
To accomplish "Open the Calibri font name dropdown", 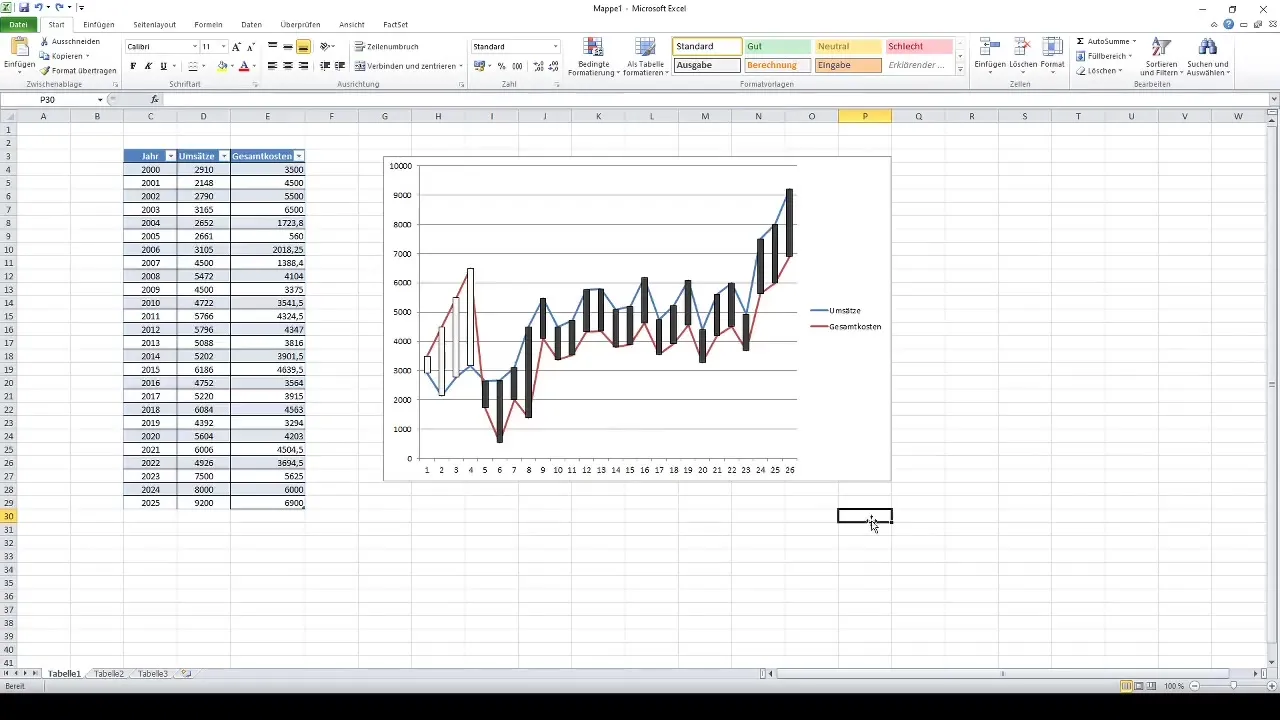I will (x=195, y=47).
